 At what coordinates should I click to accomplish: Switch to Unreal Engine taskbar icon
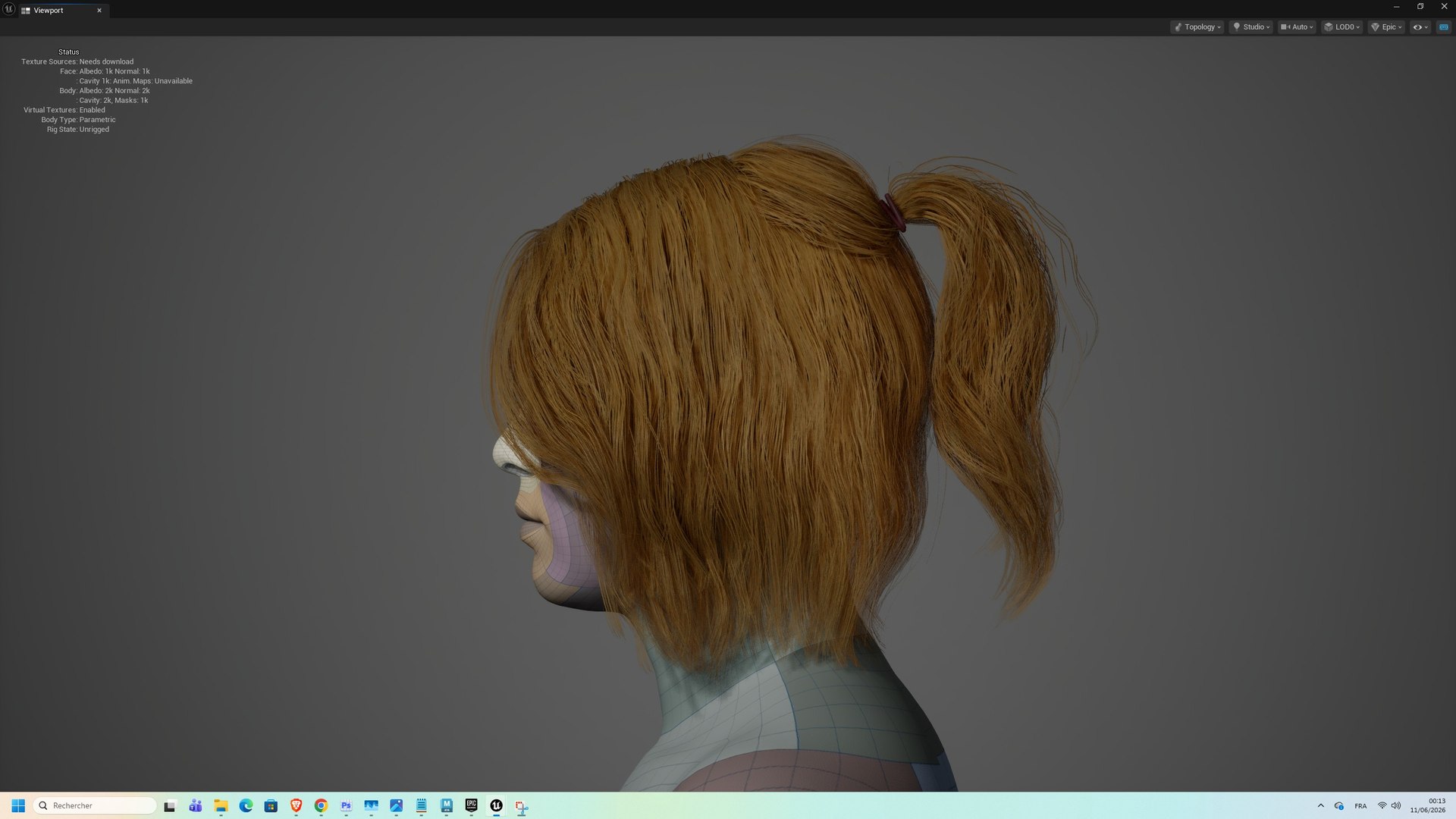tap(496, 805)
